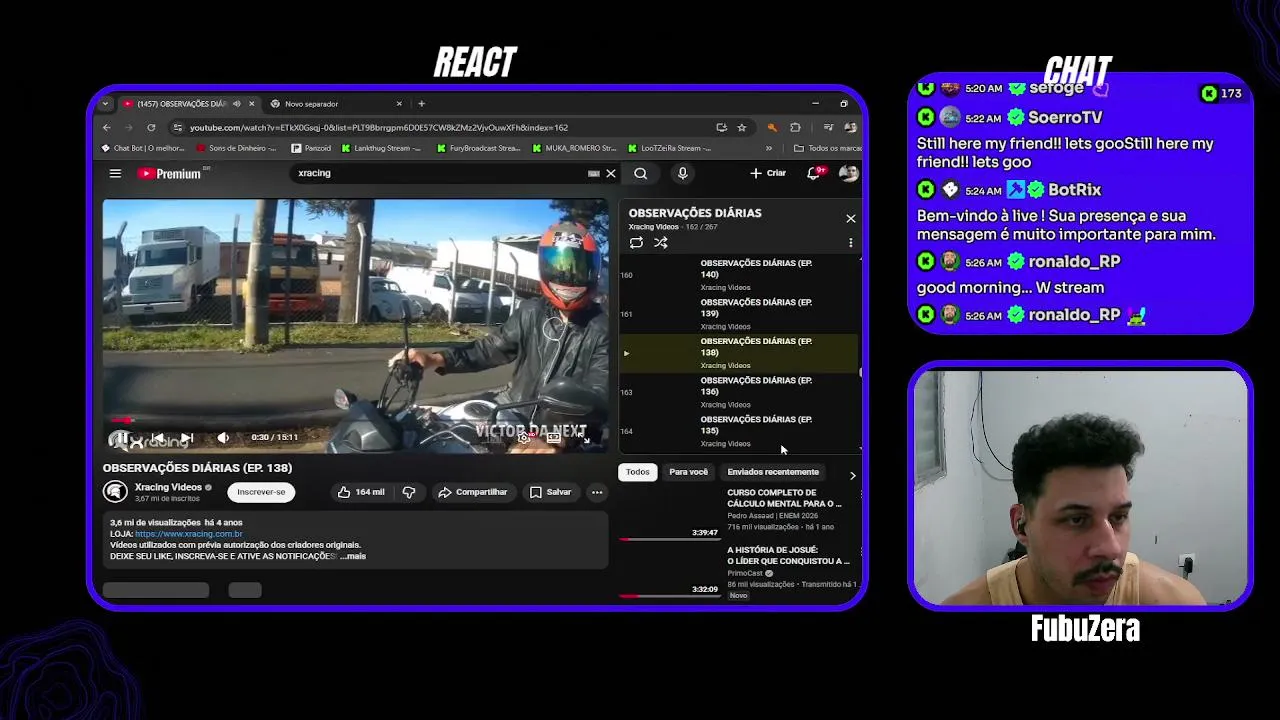
Task: Mute audio on the YouTube browser tab
Action: [x=237, y=103]
